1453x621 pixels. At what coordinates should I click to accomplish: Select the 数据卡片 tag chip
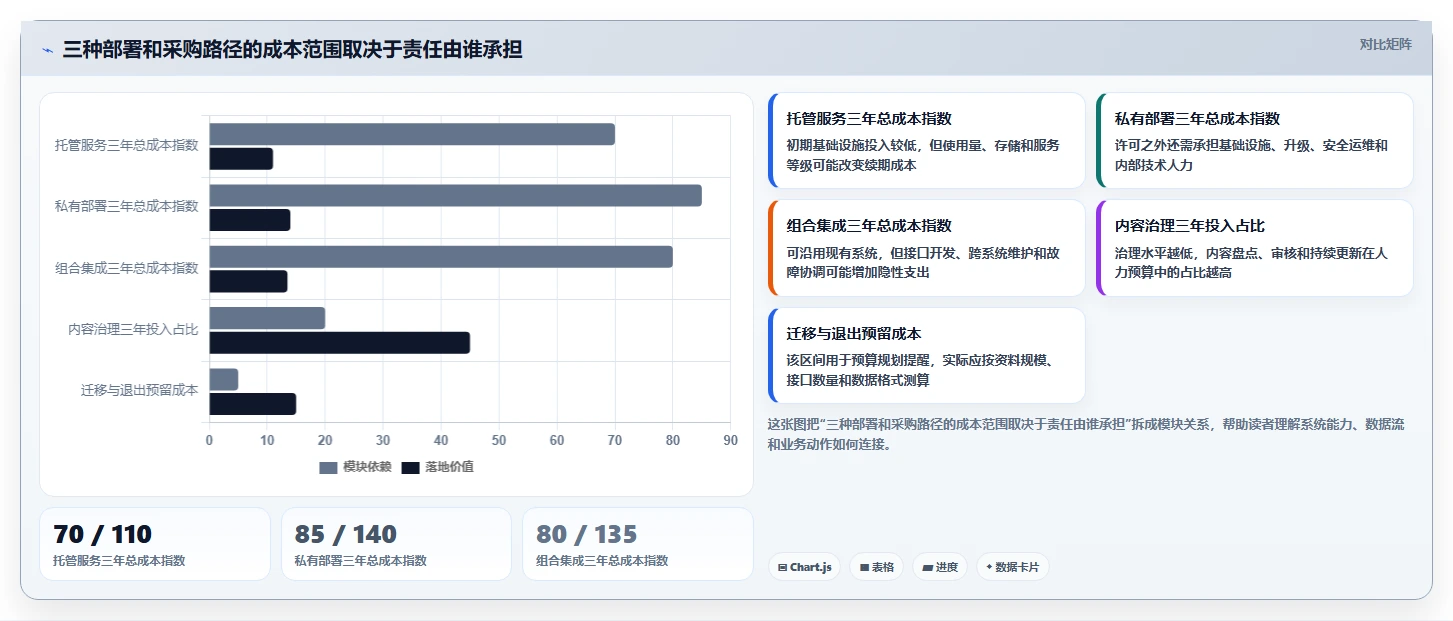point(1012,567)
